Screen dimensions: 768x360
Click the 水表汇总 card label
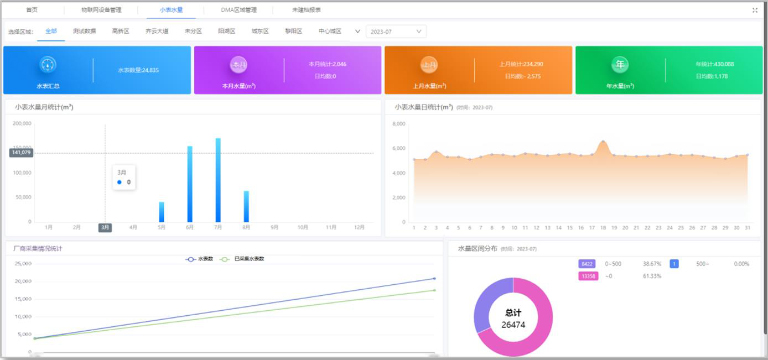click(48, 86)
